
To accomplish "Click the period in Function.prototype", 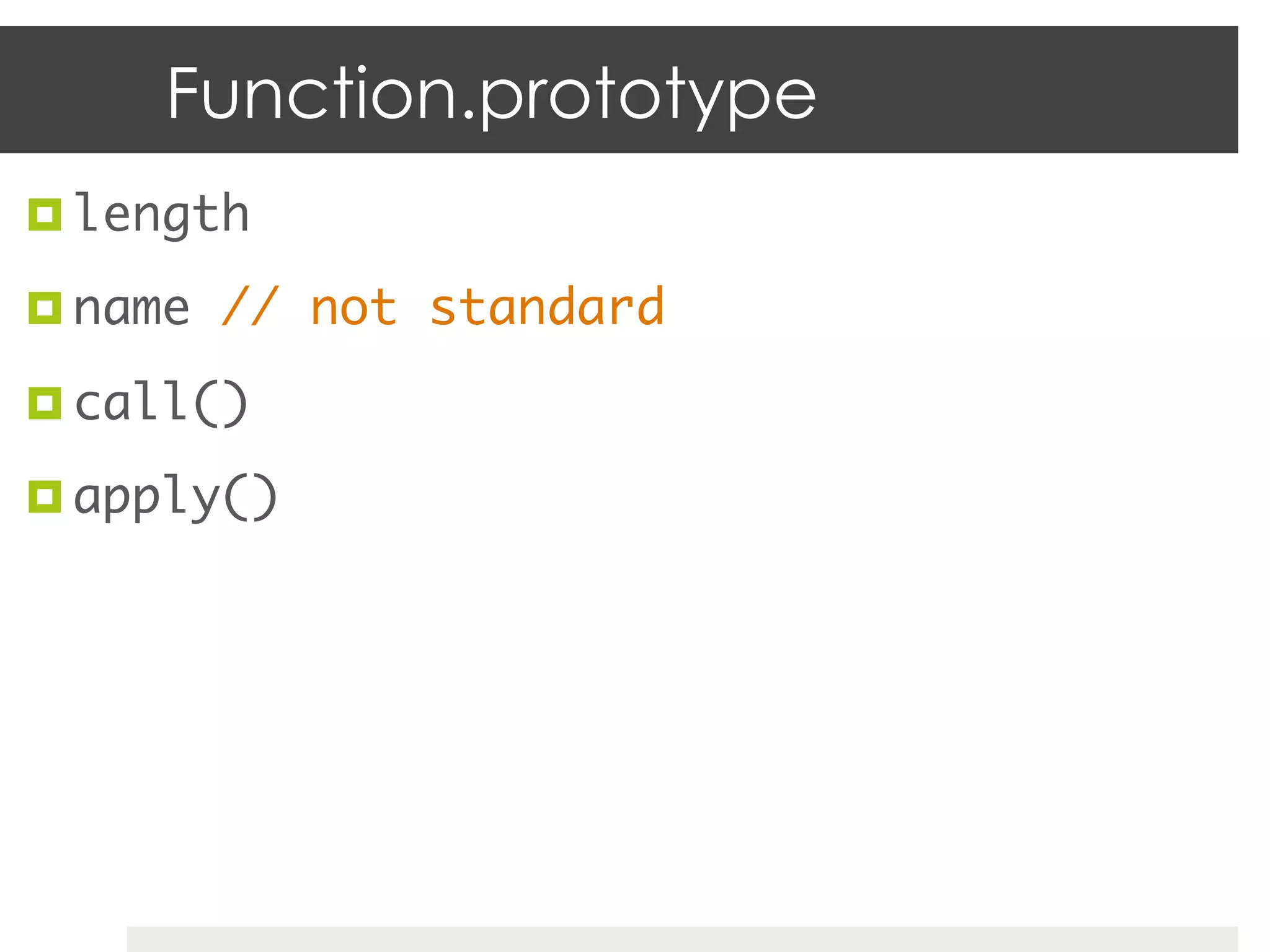I will pos(468,113).
